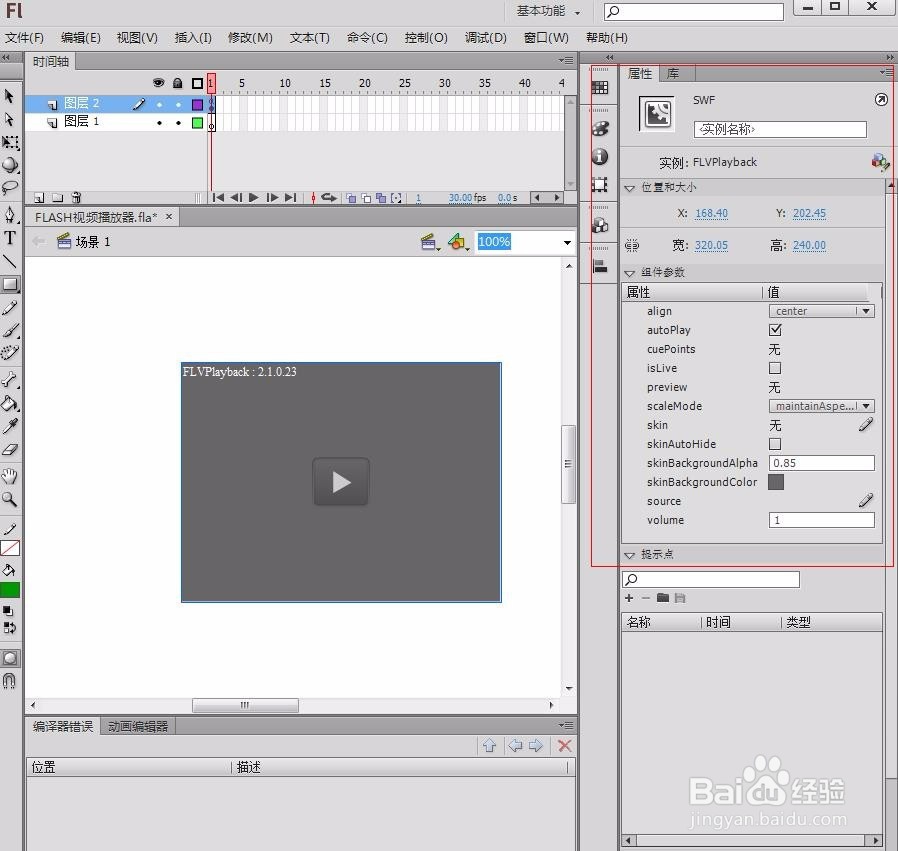Switch to the 库 tab
Image resolution: width=898 pixels, height=851 pixels.
(x=673, y=73)
